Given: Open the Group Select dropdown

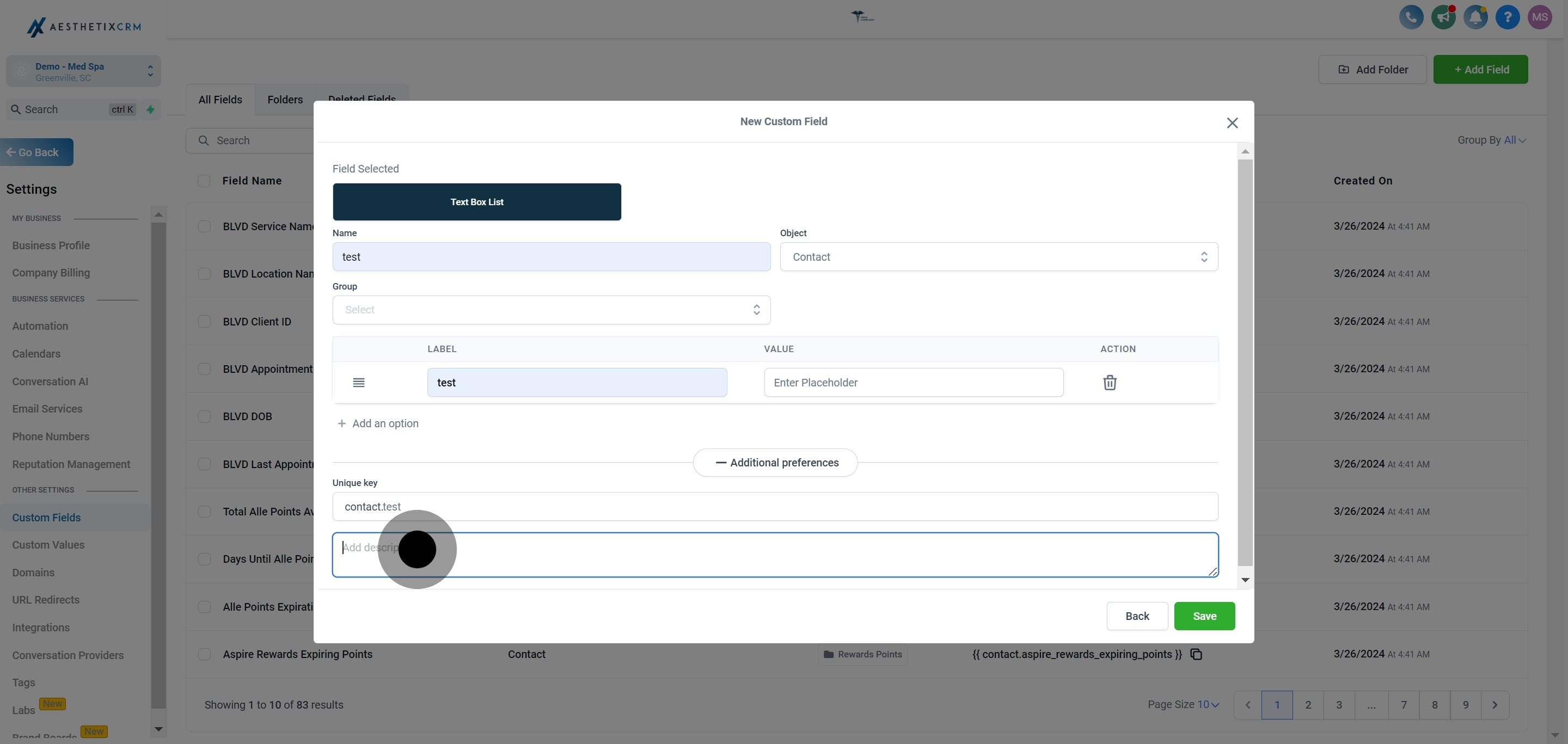Looking at the screenshot, I should click(551, 310).
